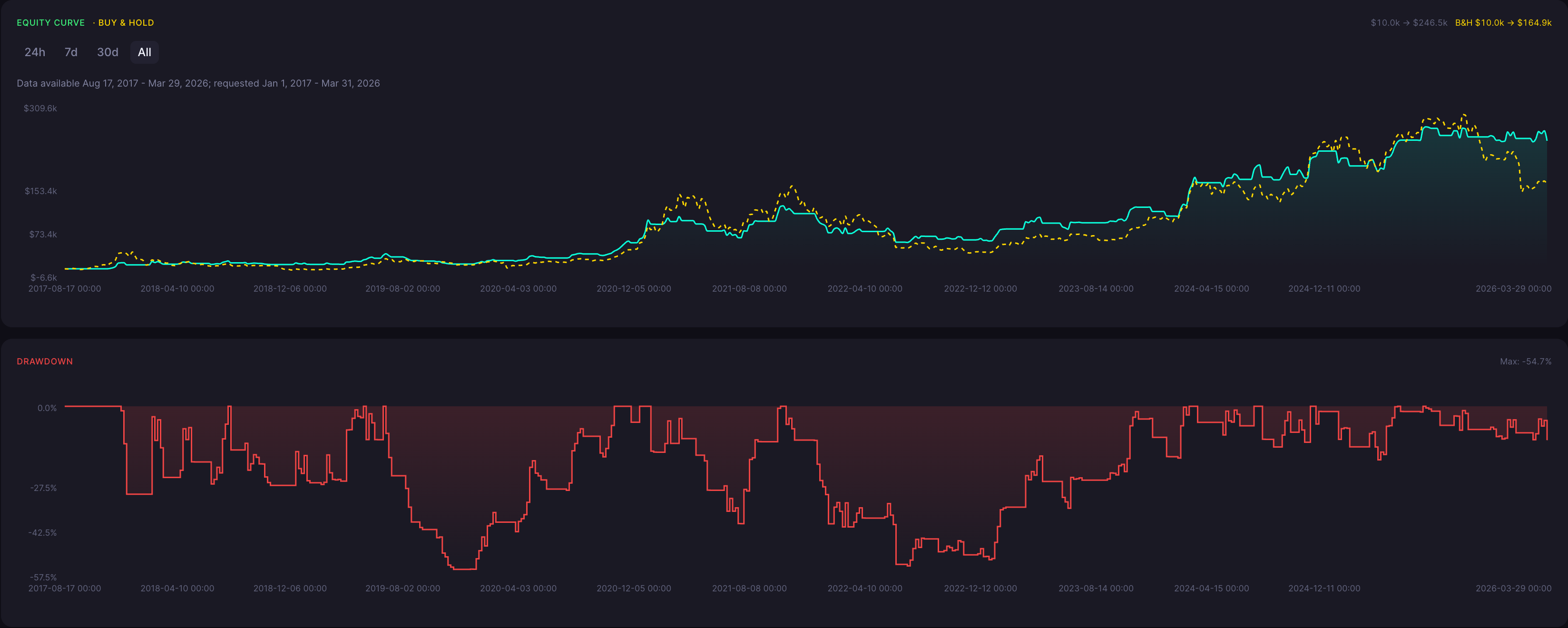Click 2018-12-06 date on equity chart axis
This screenshot has height=628, width=1568.
coord(290,289)
